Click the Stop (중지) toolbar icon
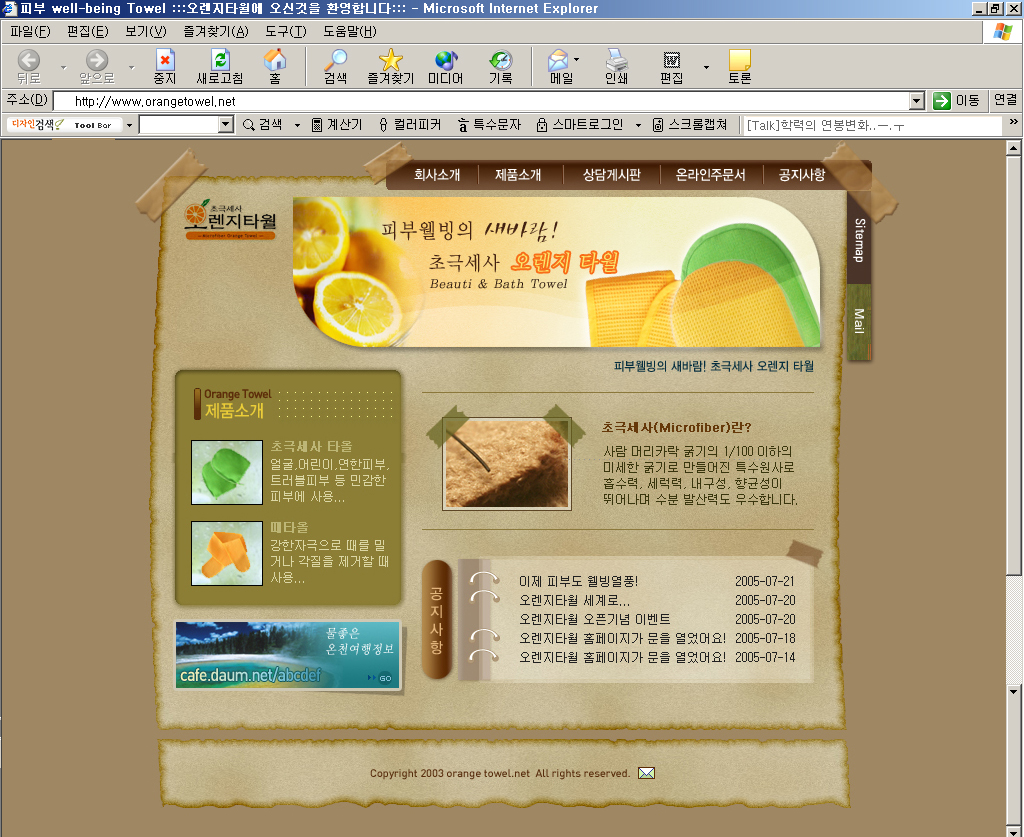The height and width of the screenshot is (837, 1024). pyautogui.click(x=164, y=67)
